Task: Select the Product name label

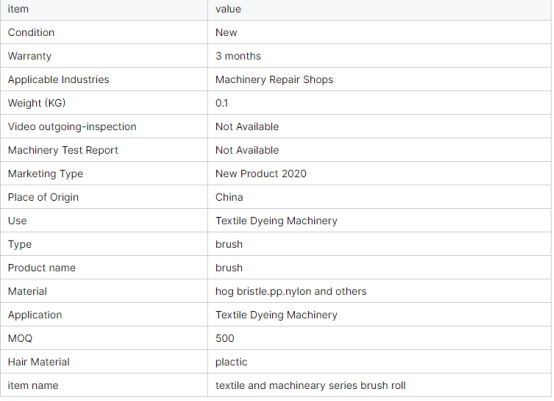Action: [42, 268]
